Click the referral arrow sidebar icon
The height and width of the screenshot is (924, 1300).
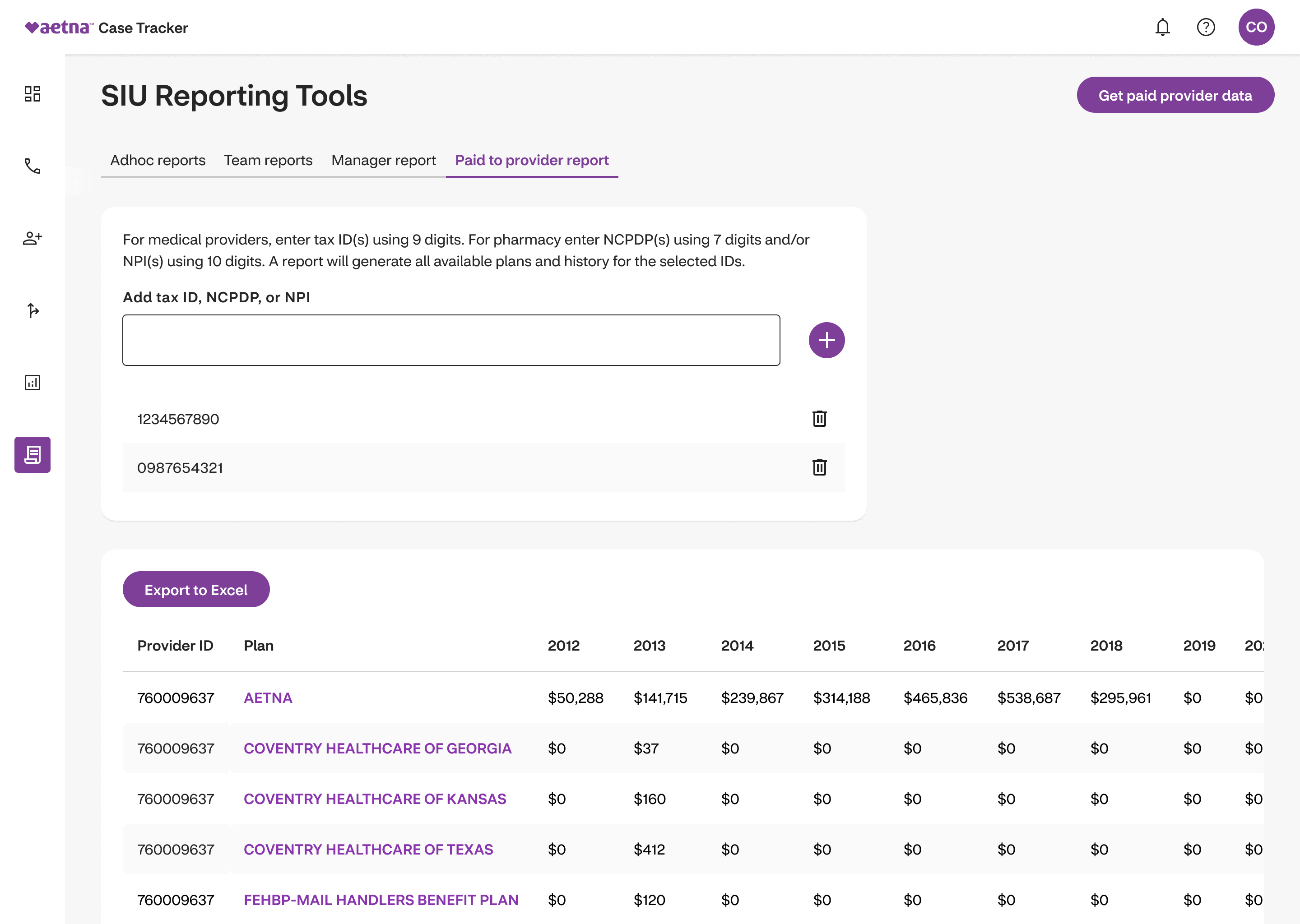tap(32, 310)
